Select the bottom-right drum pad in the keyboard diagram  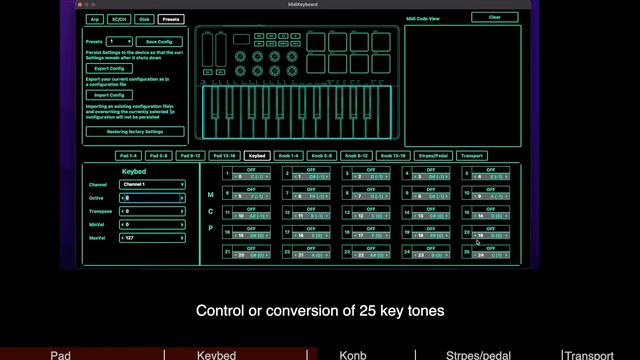[x=381, y=64]
